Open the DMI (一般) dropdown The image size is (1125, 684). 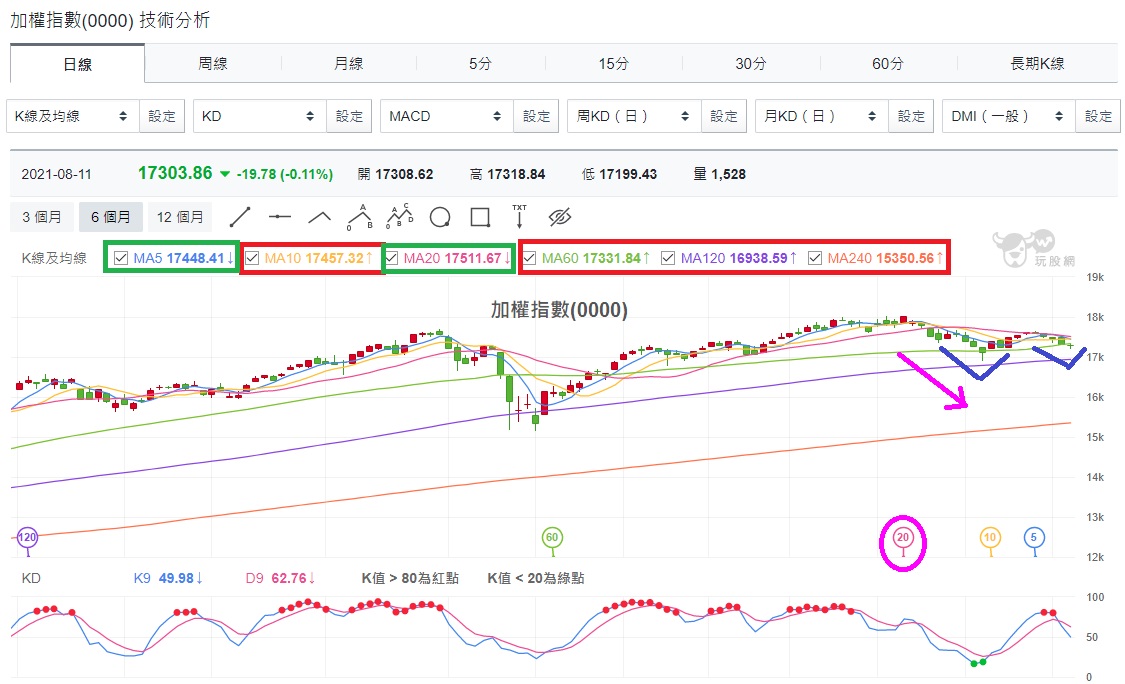coord(1009,116)
